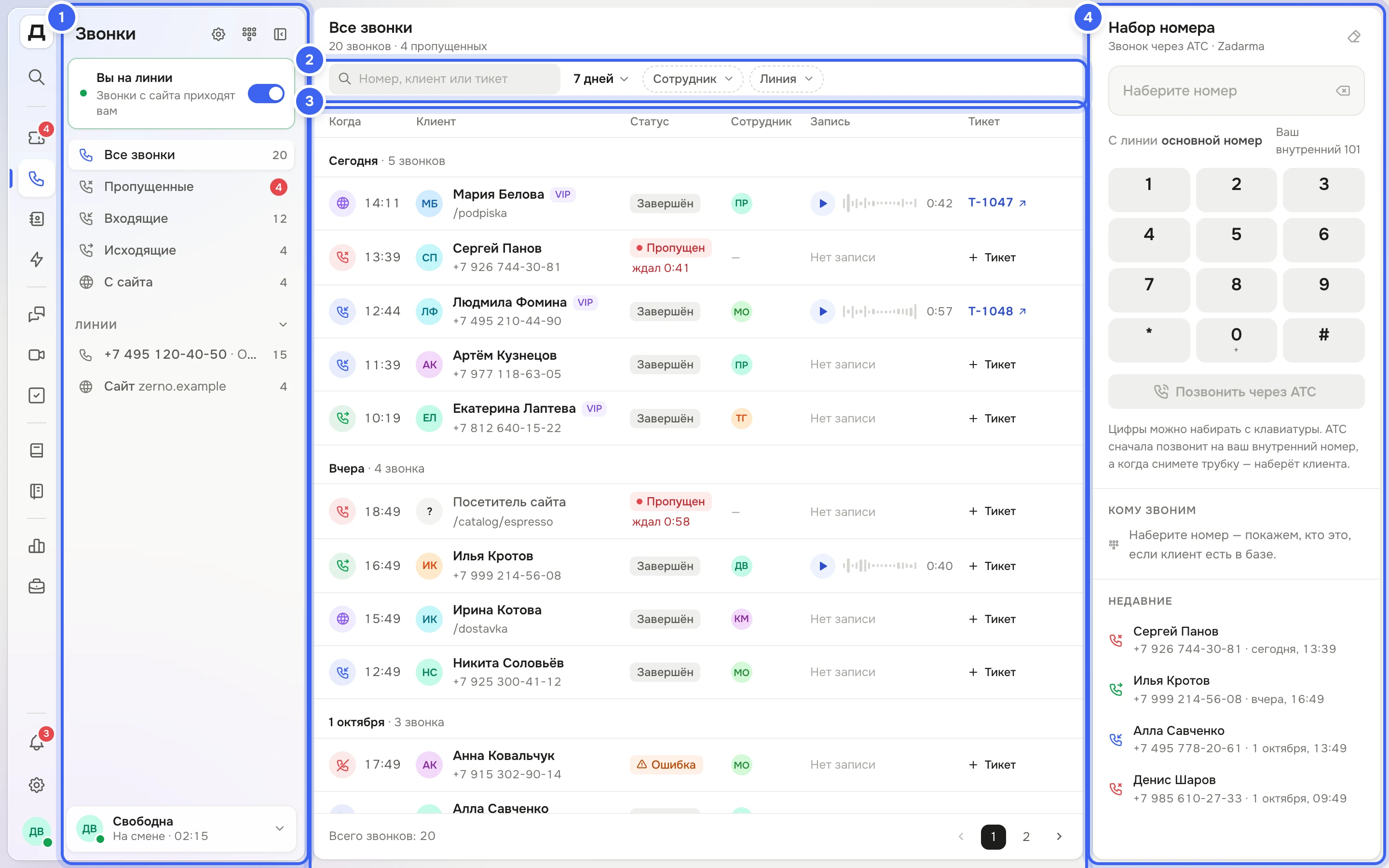Clear dialed number with eraser icon
Screen dimensions: 1389x868
coord(1354,37)
